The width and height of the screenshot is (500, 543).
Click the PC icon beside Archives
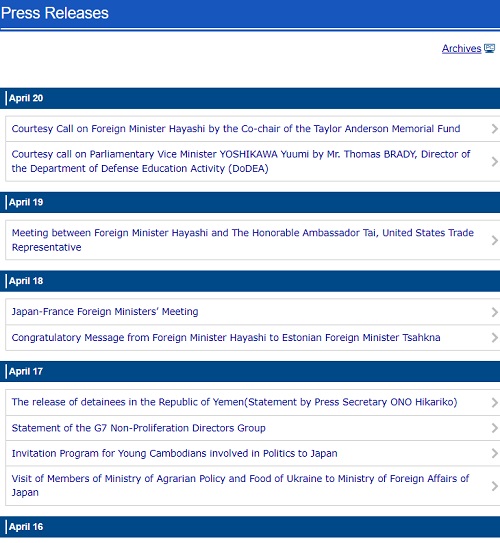coord(489,48)
